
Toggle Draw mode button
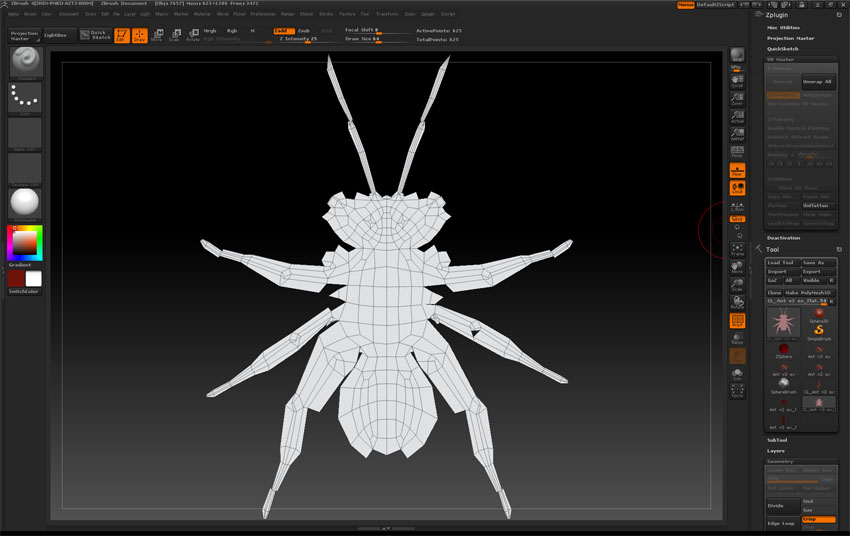click(140, 36)
